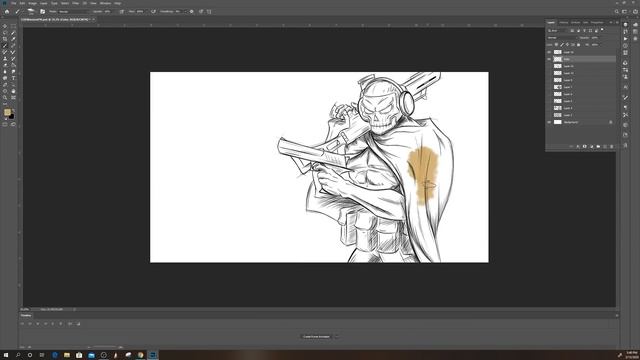Click the zoom percentage field in status bar

click(24, 309)
